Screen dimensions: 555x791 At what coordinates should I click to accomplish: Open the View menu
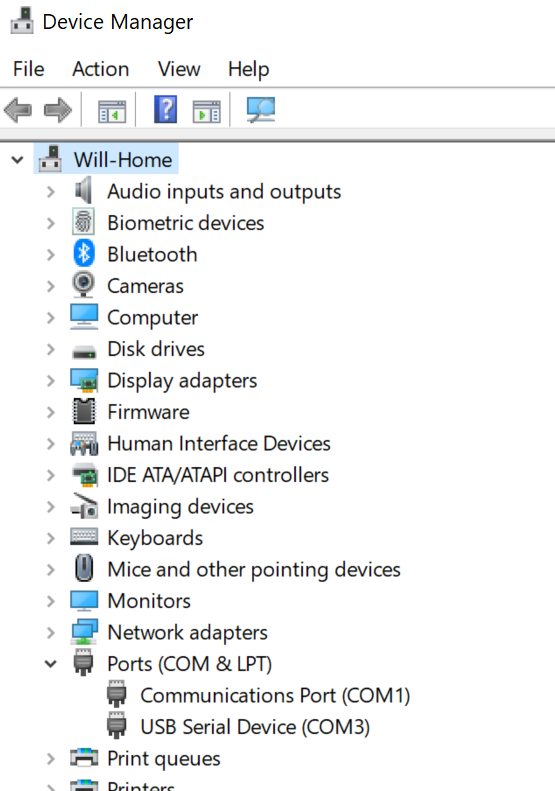coord(179,69)
